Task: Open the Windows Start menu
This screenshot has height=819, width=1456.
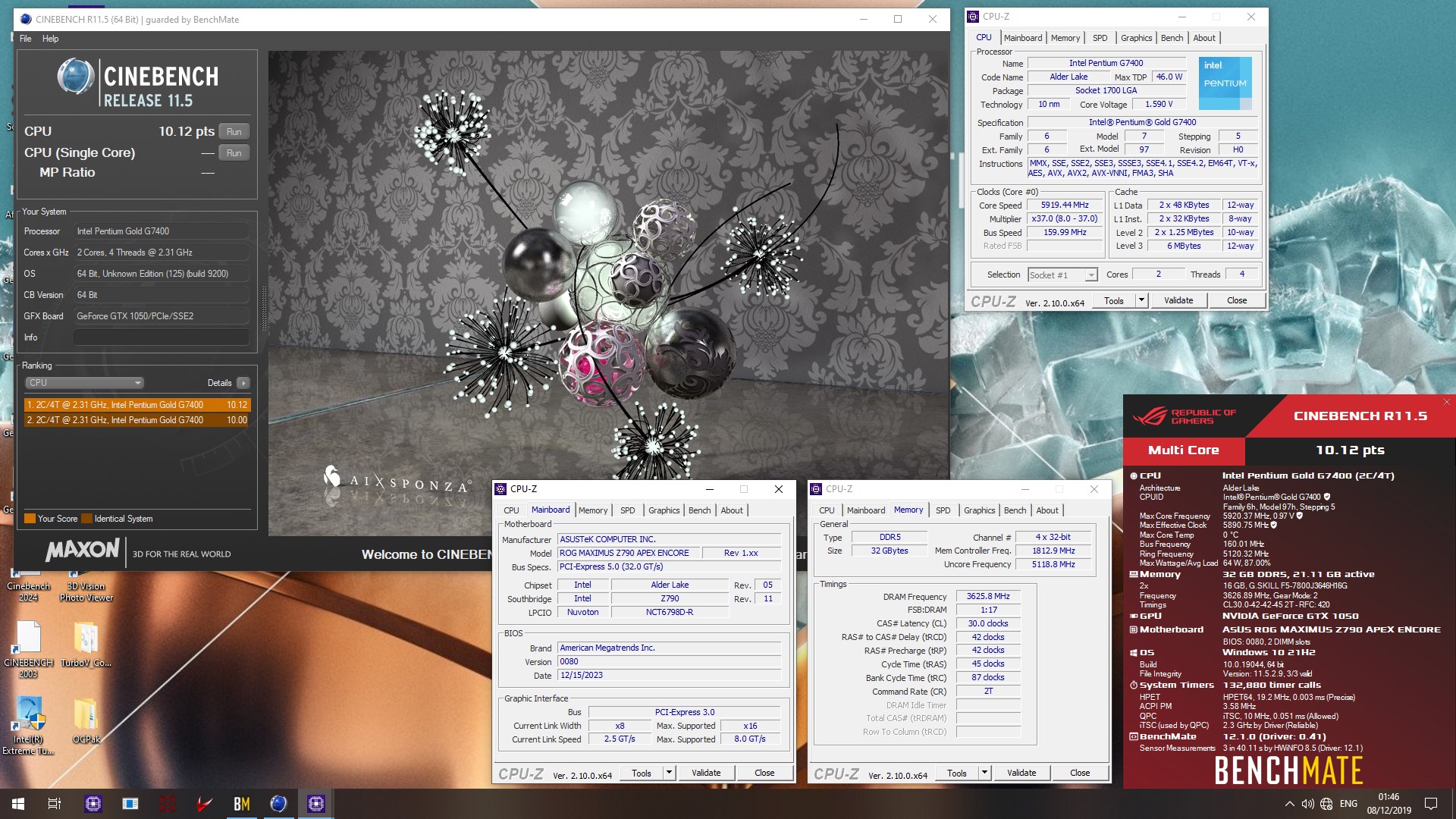Action: (x=18, y=804)
